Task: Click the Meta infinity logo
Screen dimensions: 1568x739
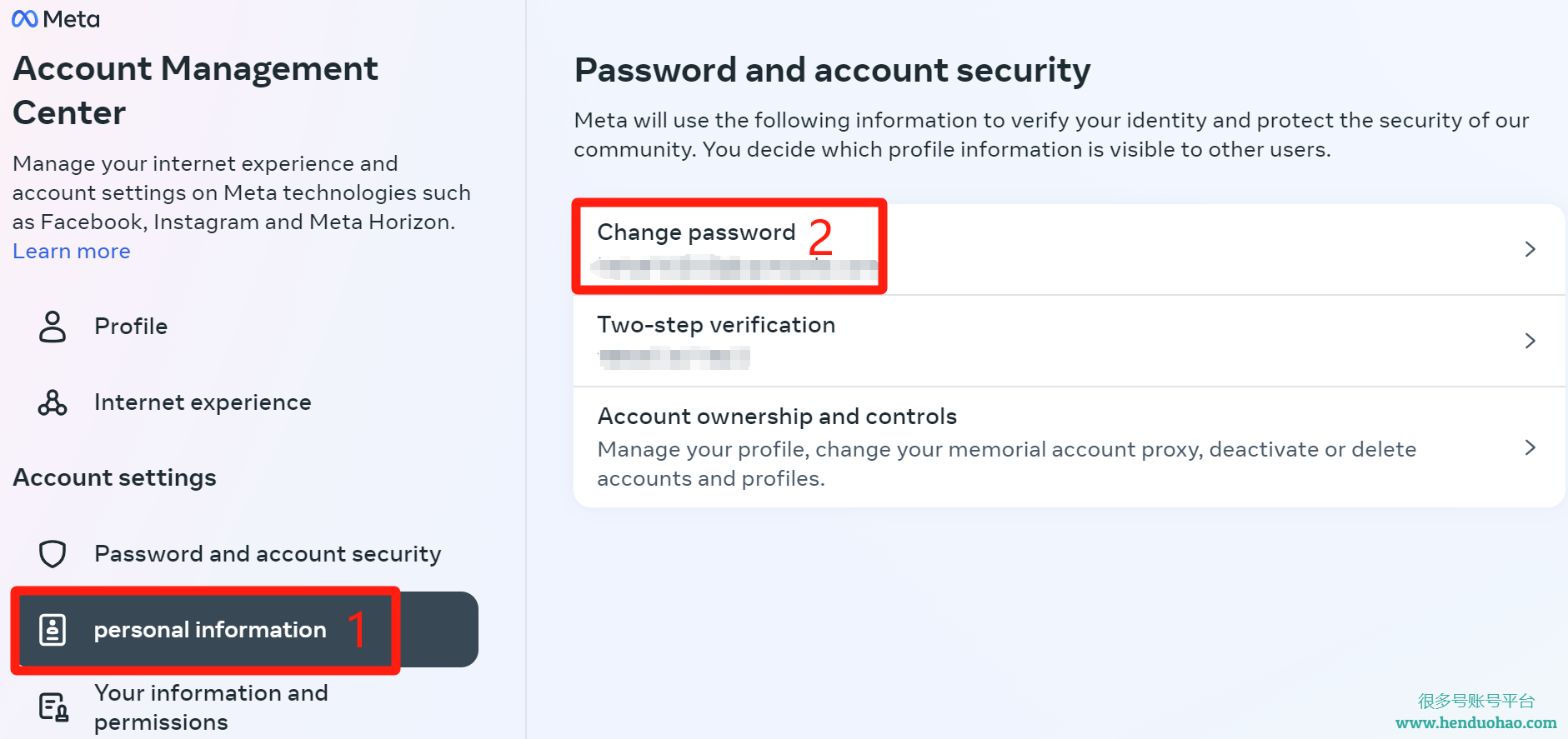Action: pos(25,18)
